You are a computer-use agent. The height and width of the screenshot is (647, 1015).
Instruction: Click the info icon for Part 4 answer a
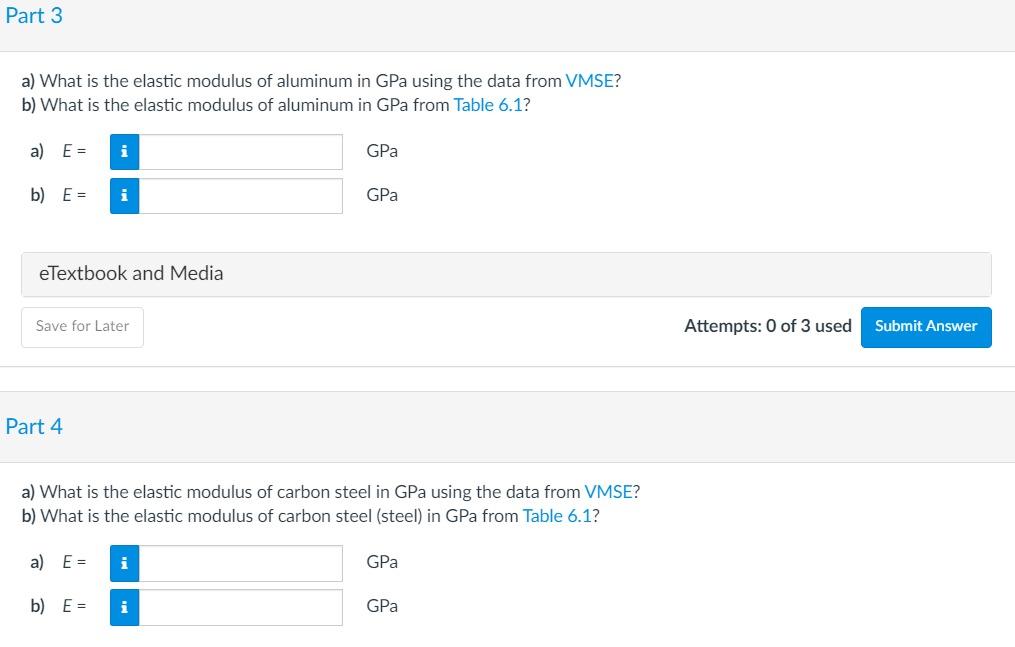pyautogui.click(x=124, y=563)
